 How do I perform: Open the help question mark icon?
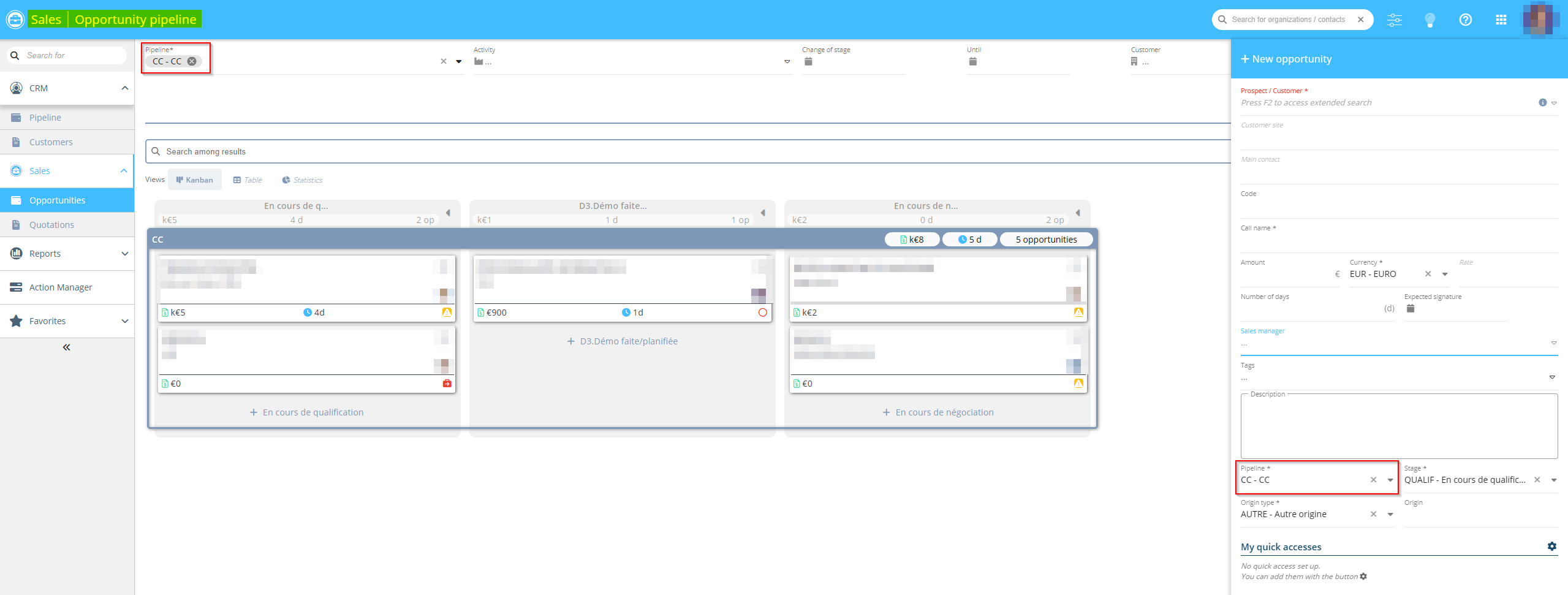[x=1465, y=20]
